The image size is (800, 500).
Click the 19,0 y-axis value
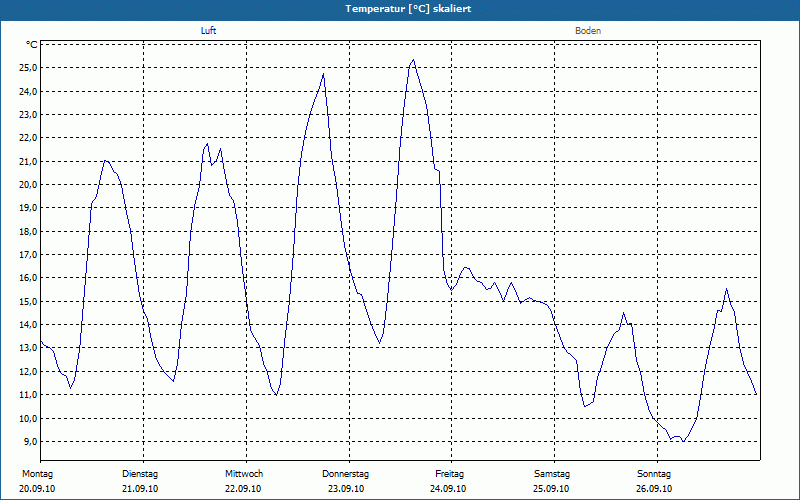point(28,208)
